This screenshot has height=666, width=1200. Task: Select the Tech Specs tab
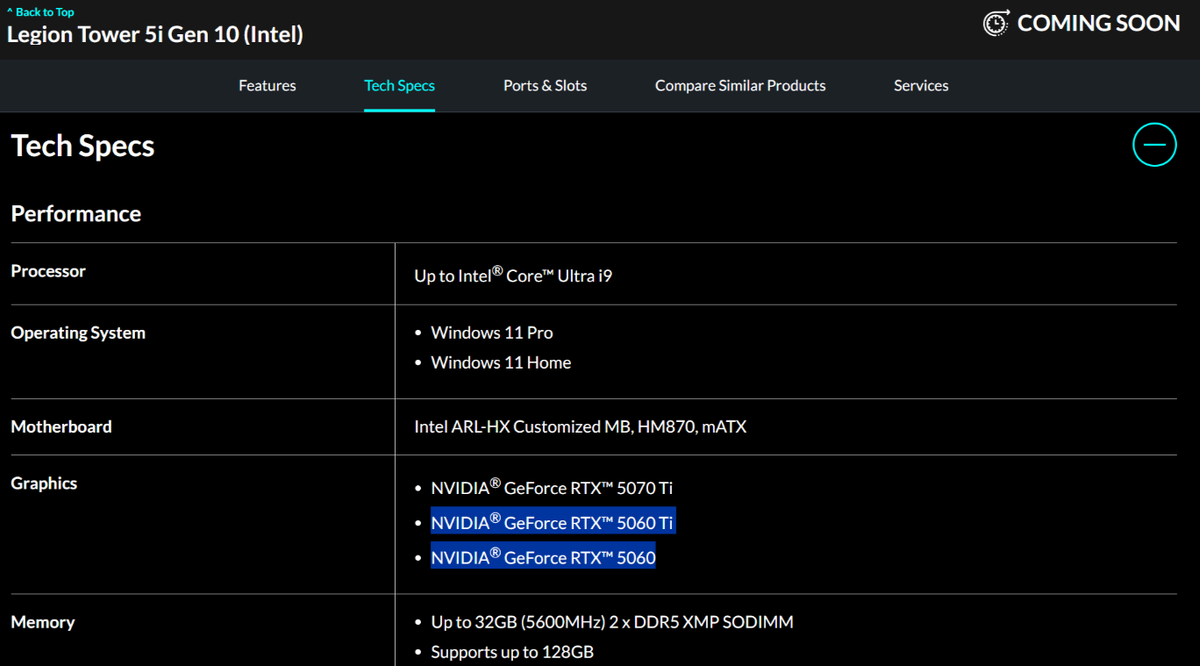click(x=399, y=85)
